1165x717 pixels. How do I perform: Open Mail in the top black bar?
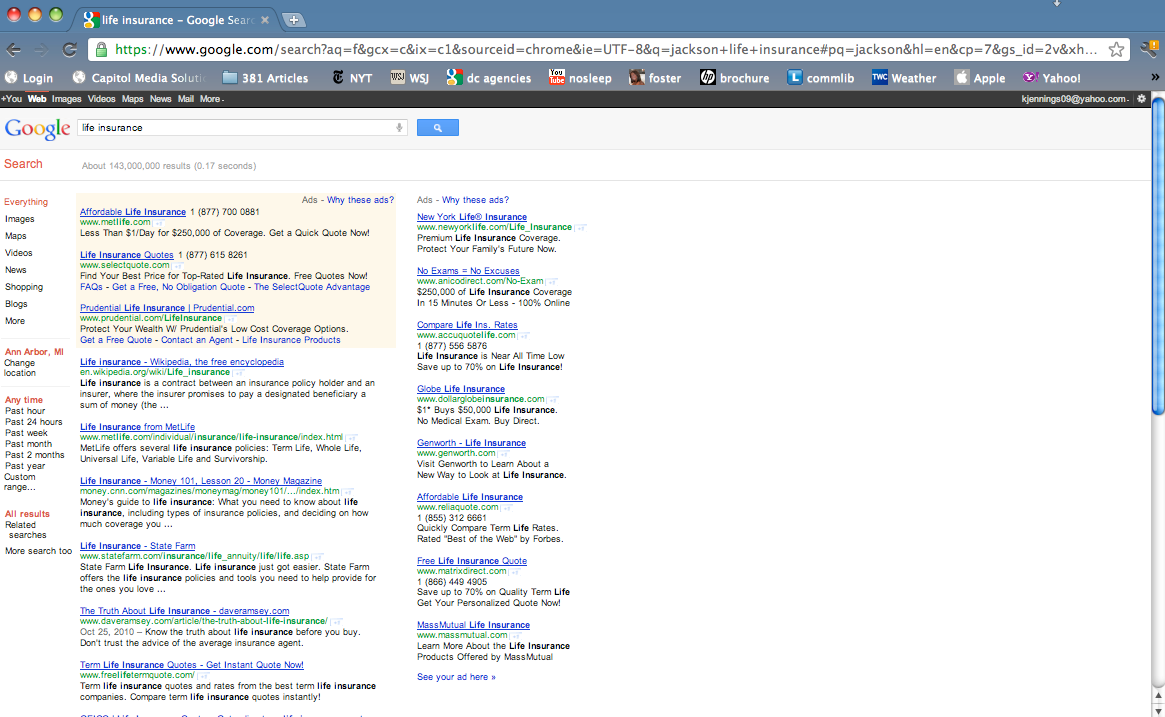click(186, 99)
